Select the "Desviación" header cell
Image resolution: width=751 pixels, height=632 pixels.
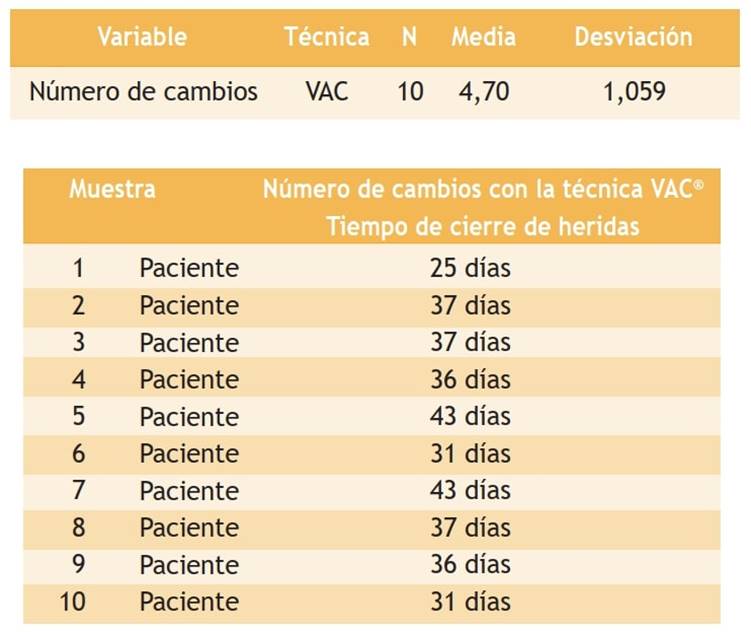(633, 38)
